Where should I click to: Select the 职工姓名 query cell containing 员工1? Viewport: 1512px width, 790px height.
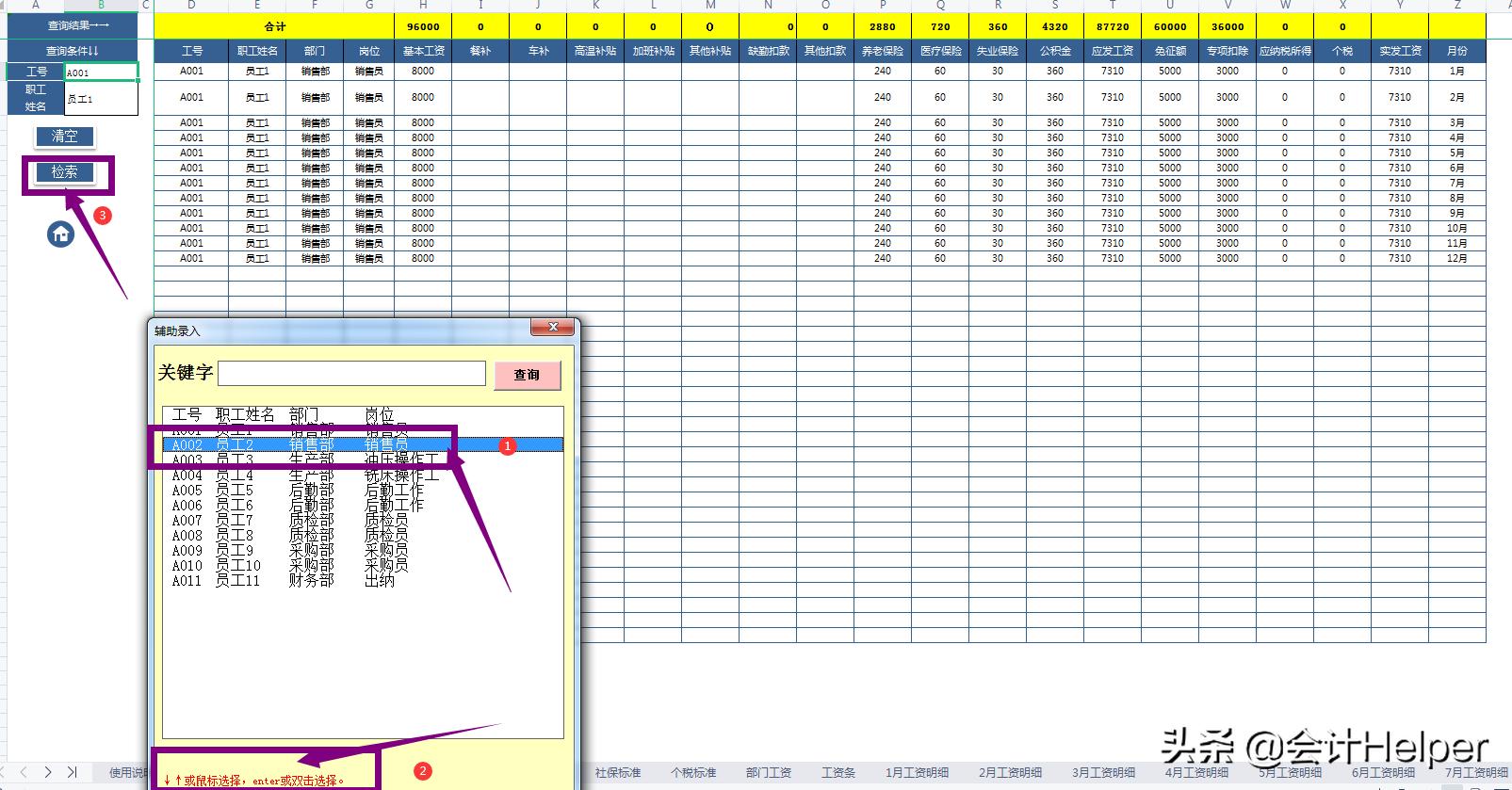pos(101,98)
